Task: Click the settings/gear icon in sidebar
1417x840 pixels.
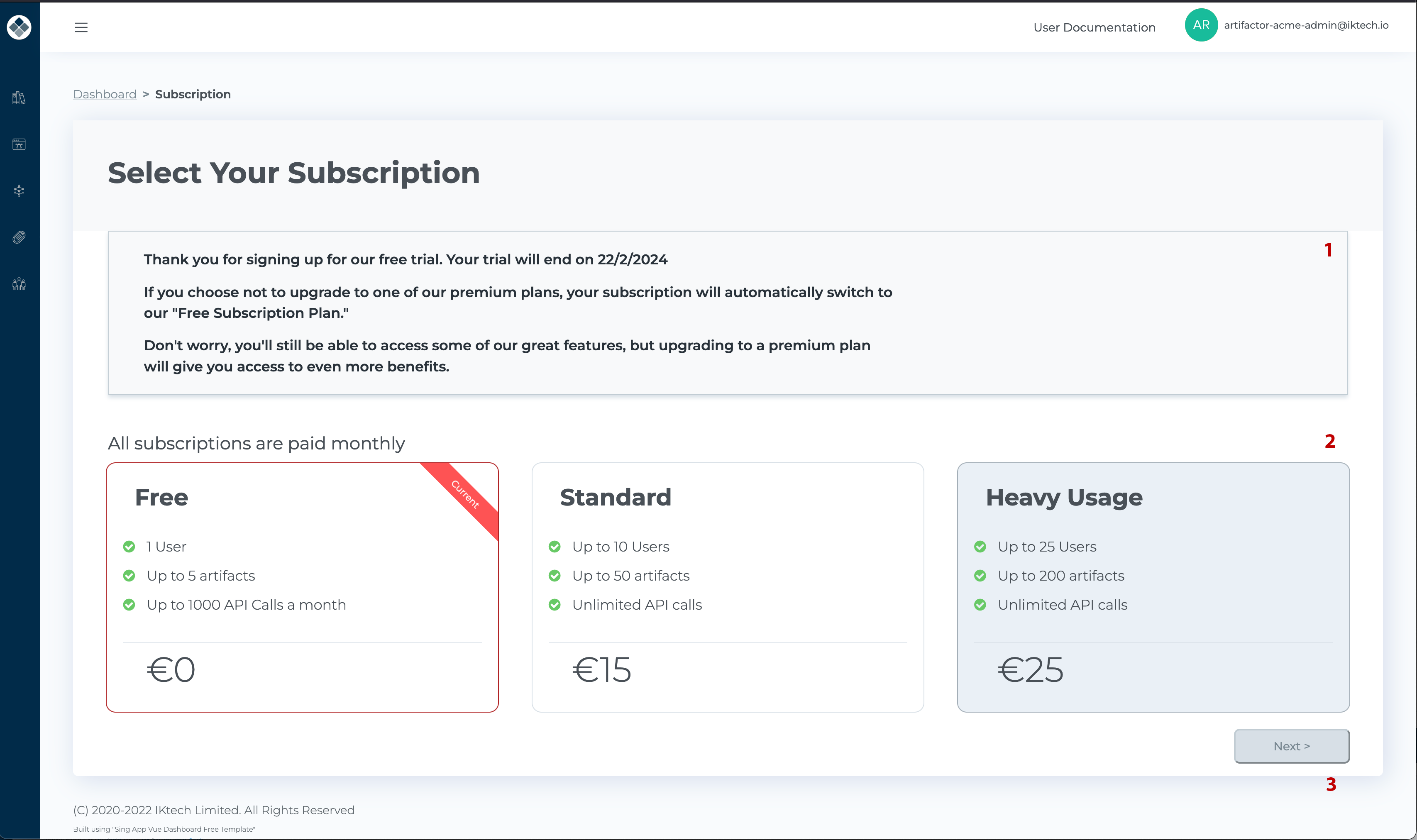Action: coord(20,190)
